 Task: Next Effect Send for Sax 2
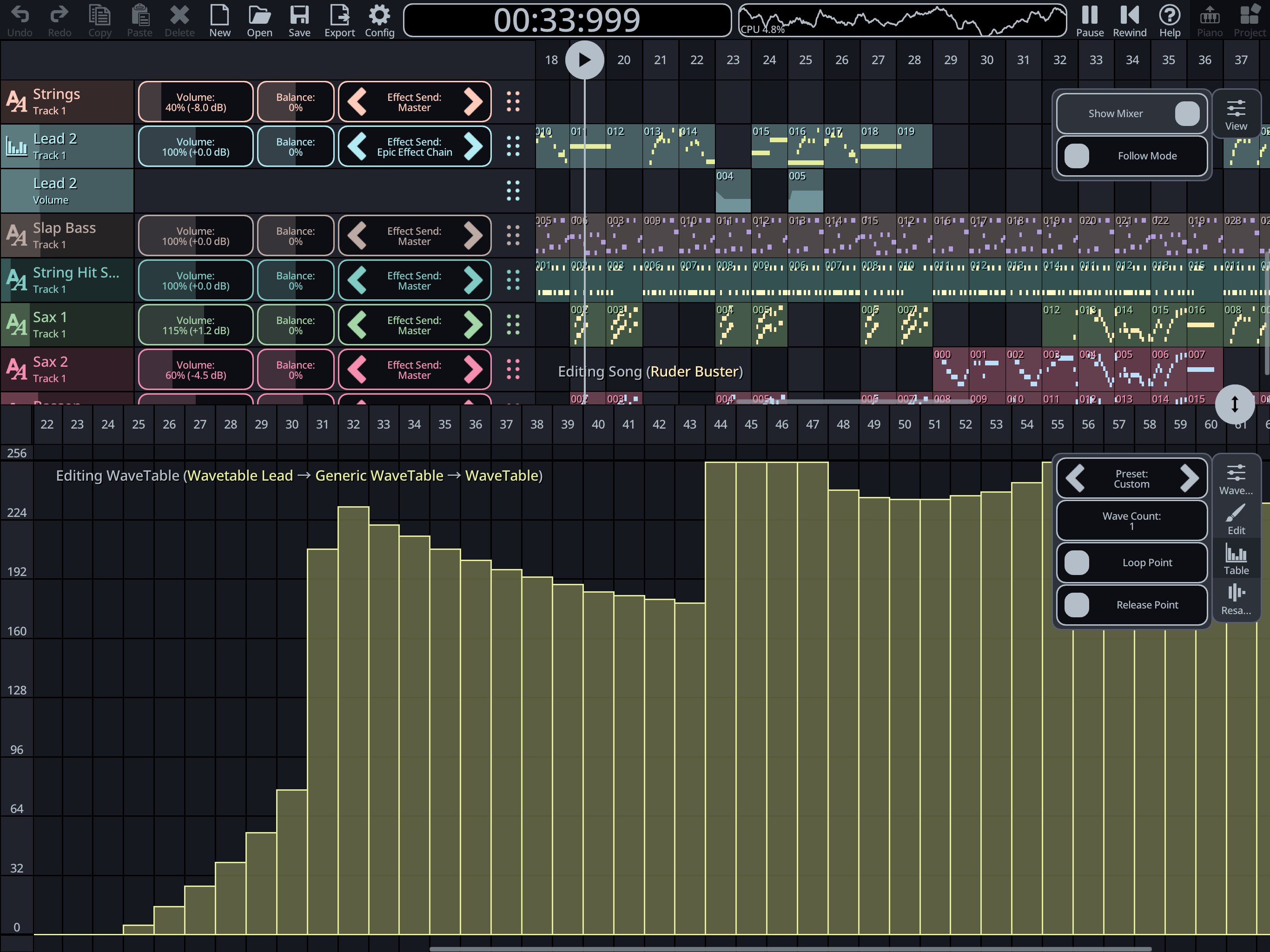472,369
